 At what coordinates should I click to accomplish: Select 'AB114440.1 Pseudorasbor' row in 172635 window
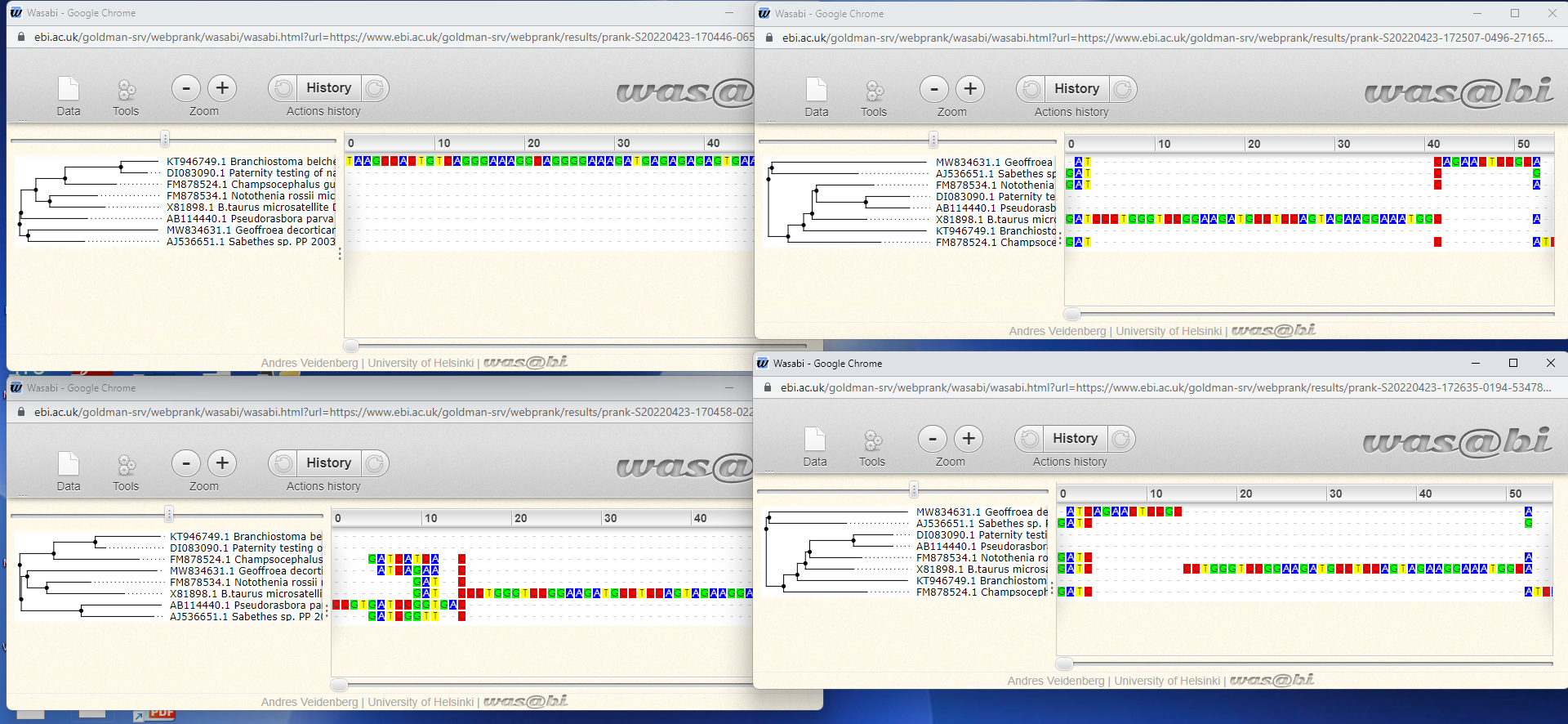(x=982, y=547)
